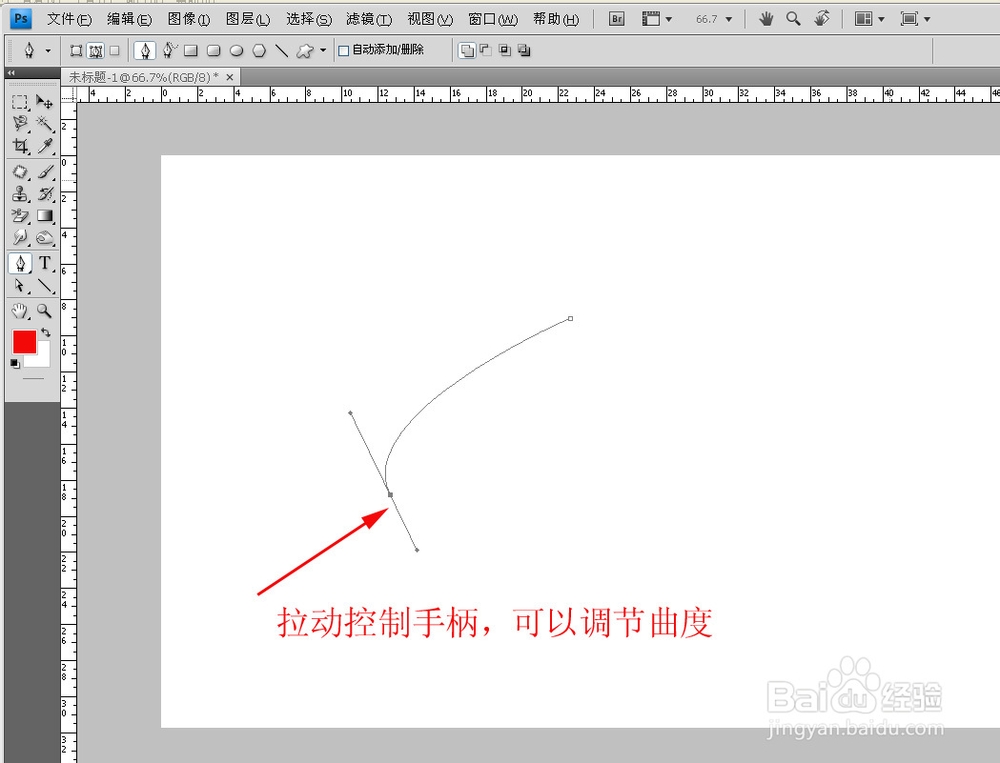Choose the Lasso tool

coord(21,123)
